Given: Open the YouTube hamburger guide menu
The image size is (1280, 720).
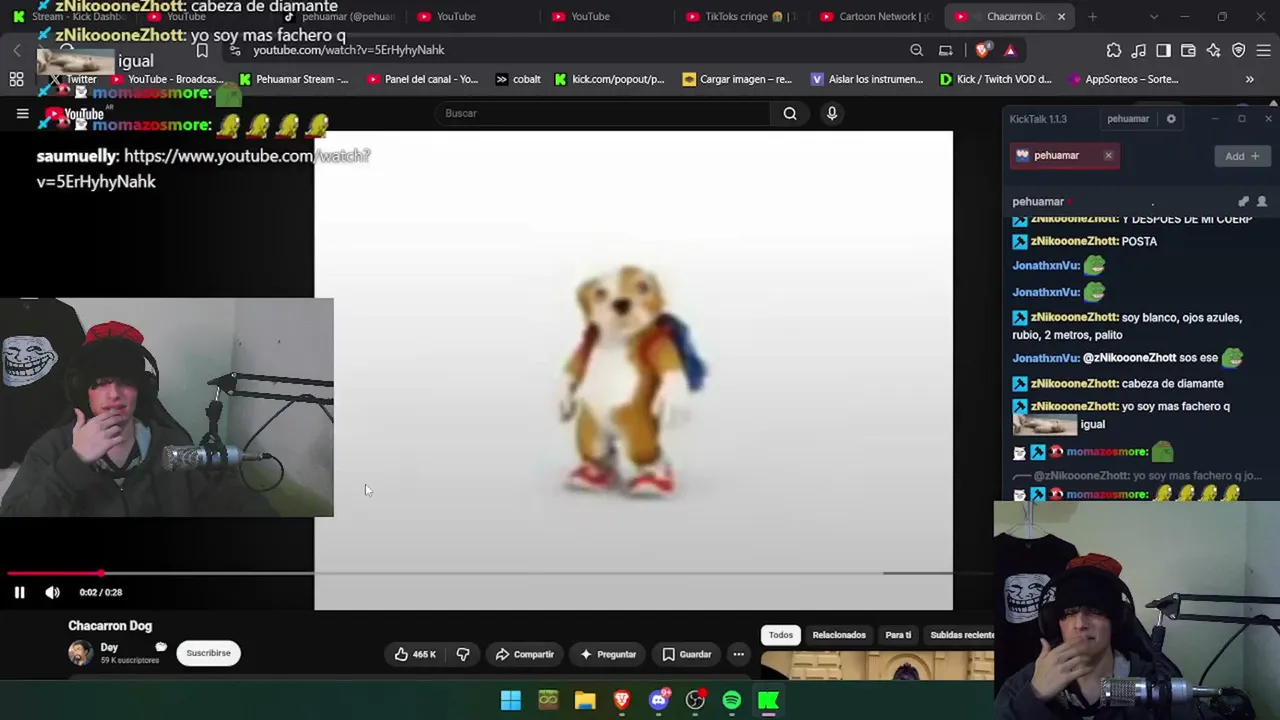Looking at the screenshot, I should click(x=22, y=113).
